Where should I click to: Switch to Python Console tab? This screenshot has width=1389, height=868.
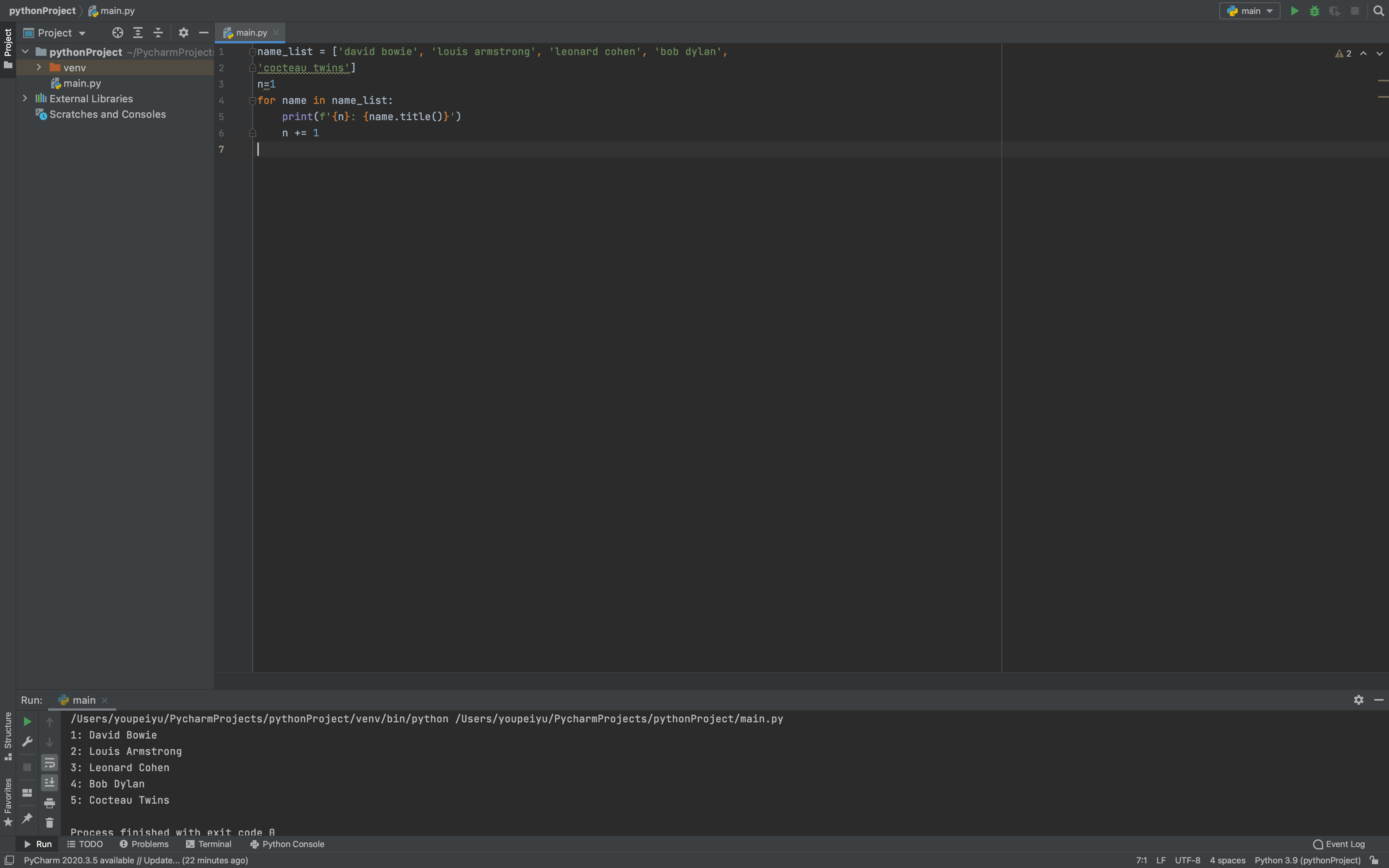(287, 844)
